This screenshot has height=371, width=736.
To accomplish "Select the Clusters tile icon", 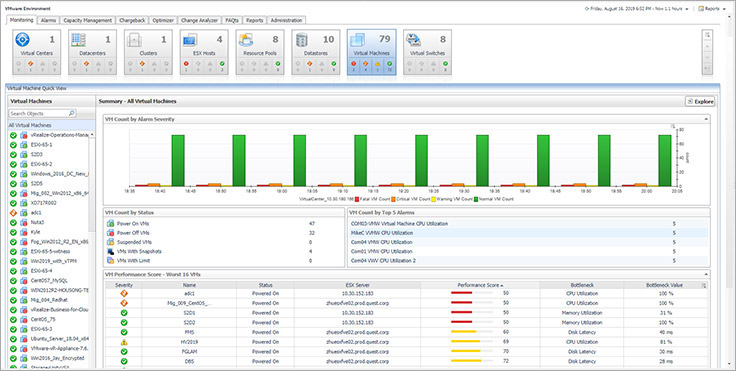I will [134, 40].
